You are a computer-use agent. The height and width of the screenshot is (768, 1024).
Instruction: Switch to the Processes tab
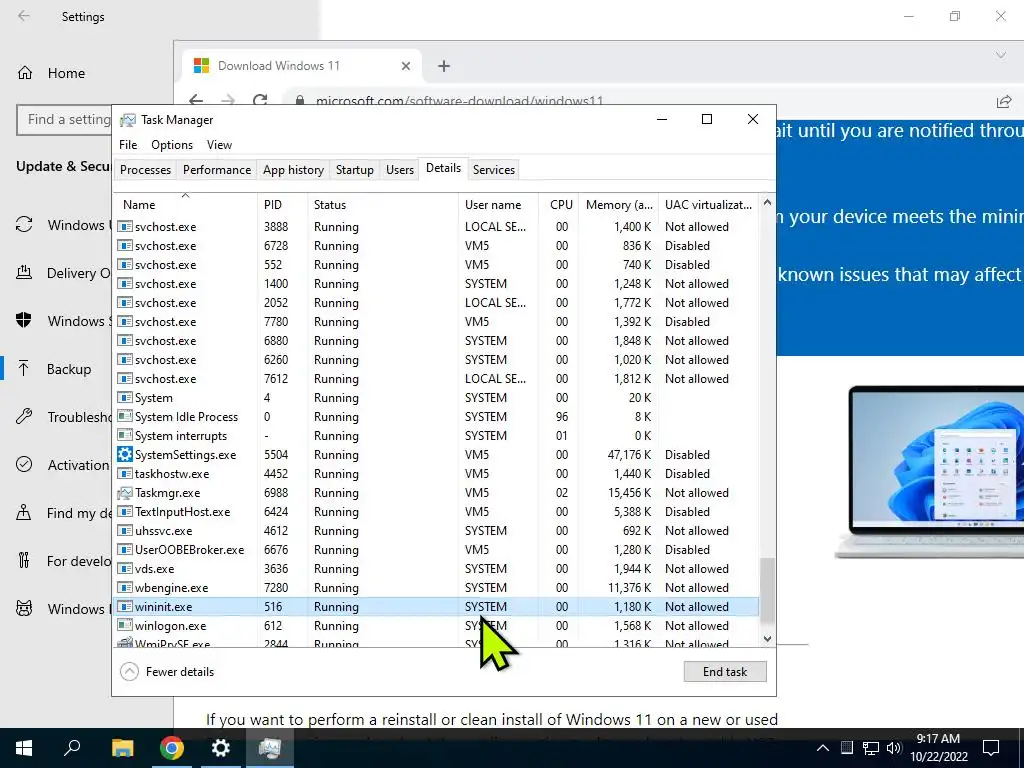146,170
